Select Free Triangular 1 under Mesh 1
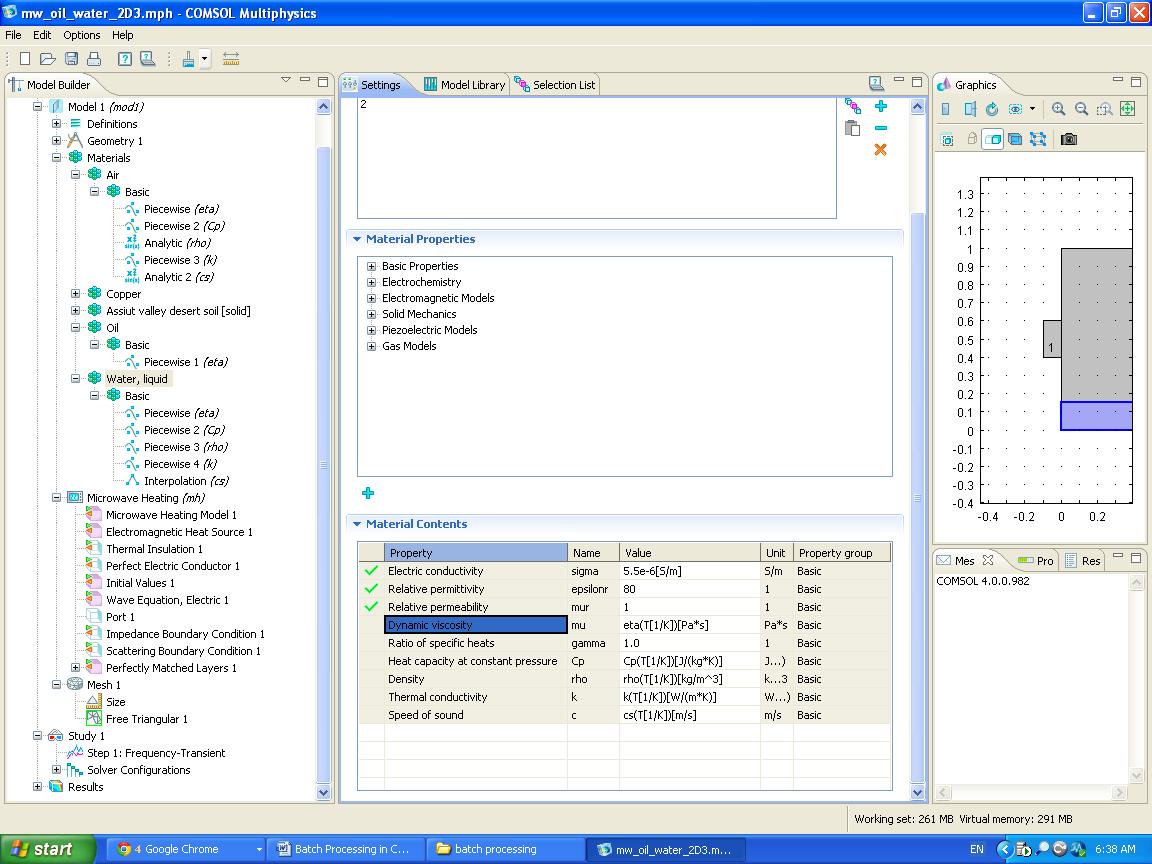 pos(146,719)
